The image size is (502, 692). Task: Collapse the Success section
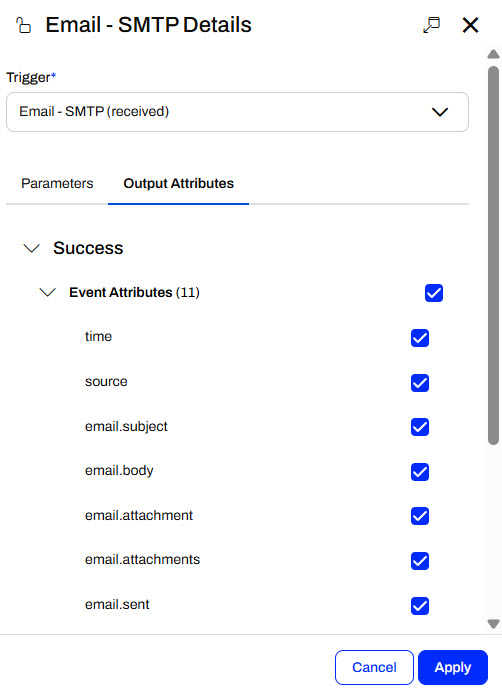(31, 248)
